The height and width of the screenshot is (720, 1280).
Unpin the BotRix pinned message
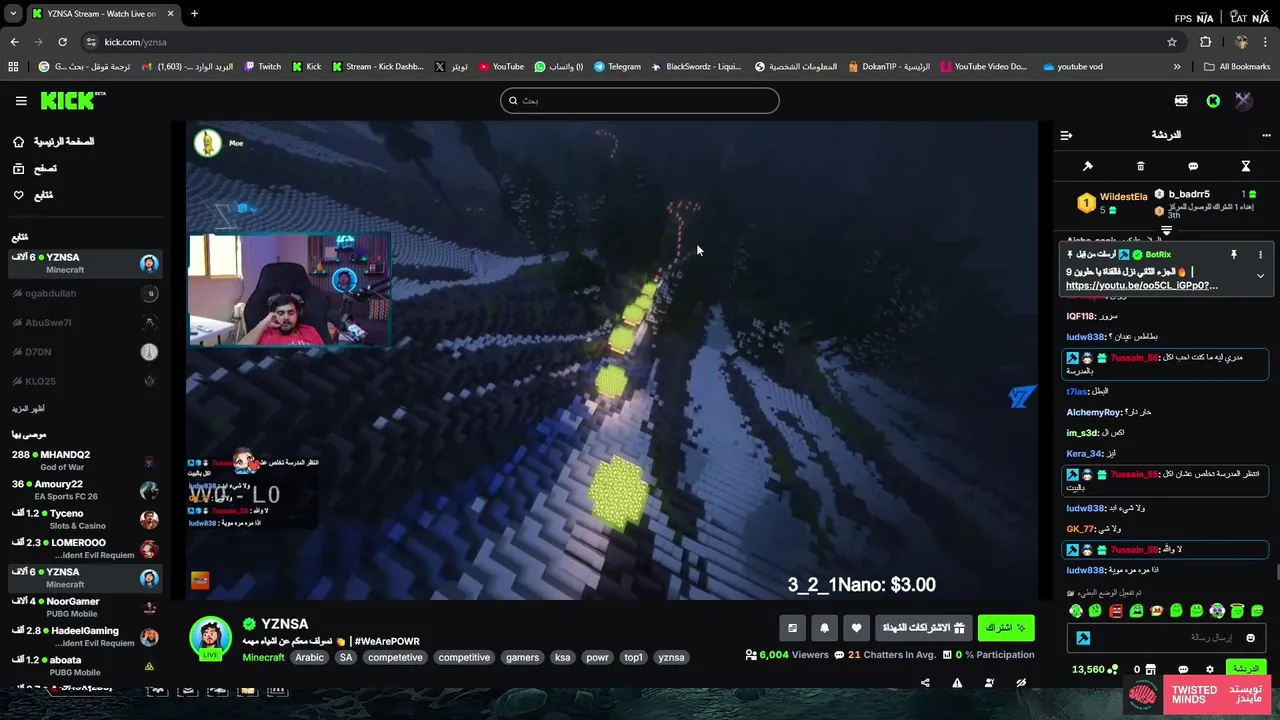tap(1233, 255)
